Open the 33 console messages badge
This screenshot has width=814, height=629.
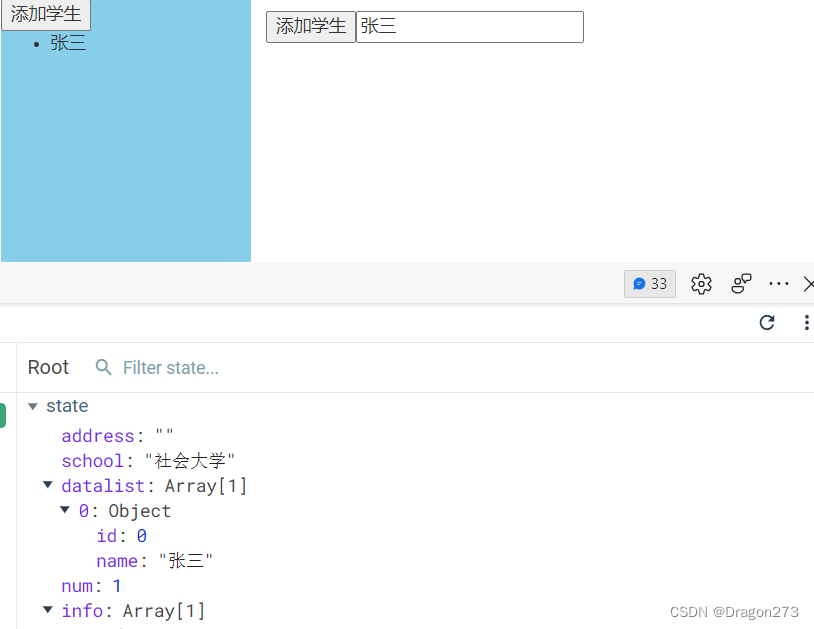pos(649,284)
